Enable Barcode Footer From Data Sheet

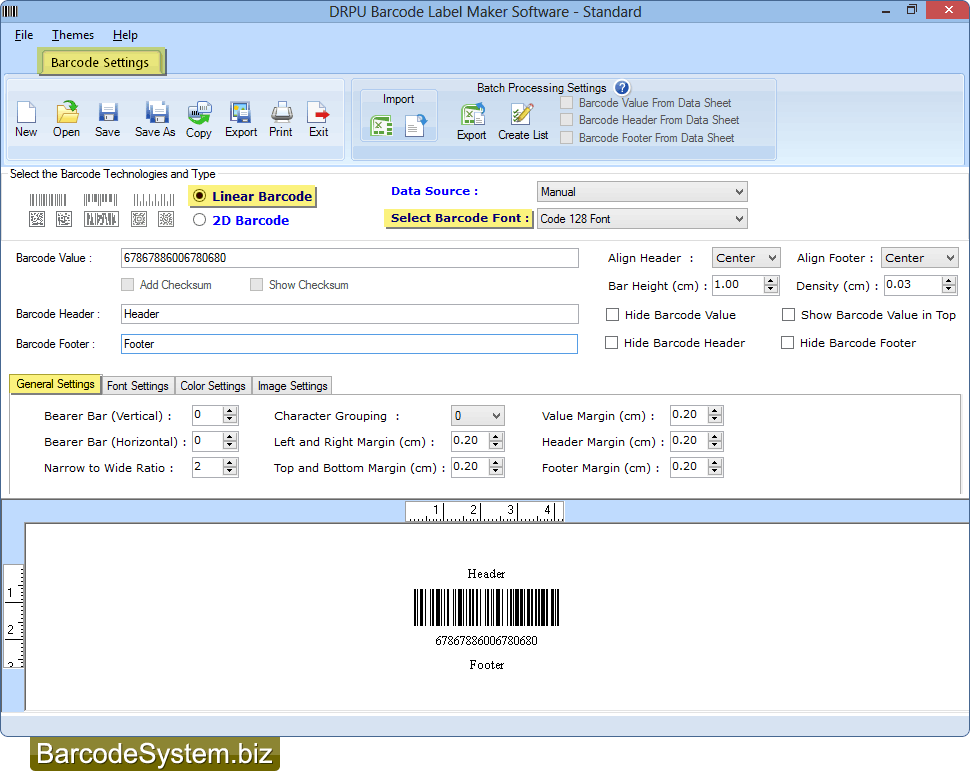566,138
